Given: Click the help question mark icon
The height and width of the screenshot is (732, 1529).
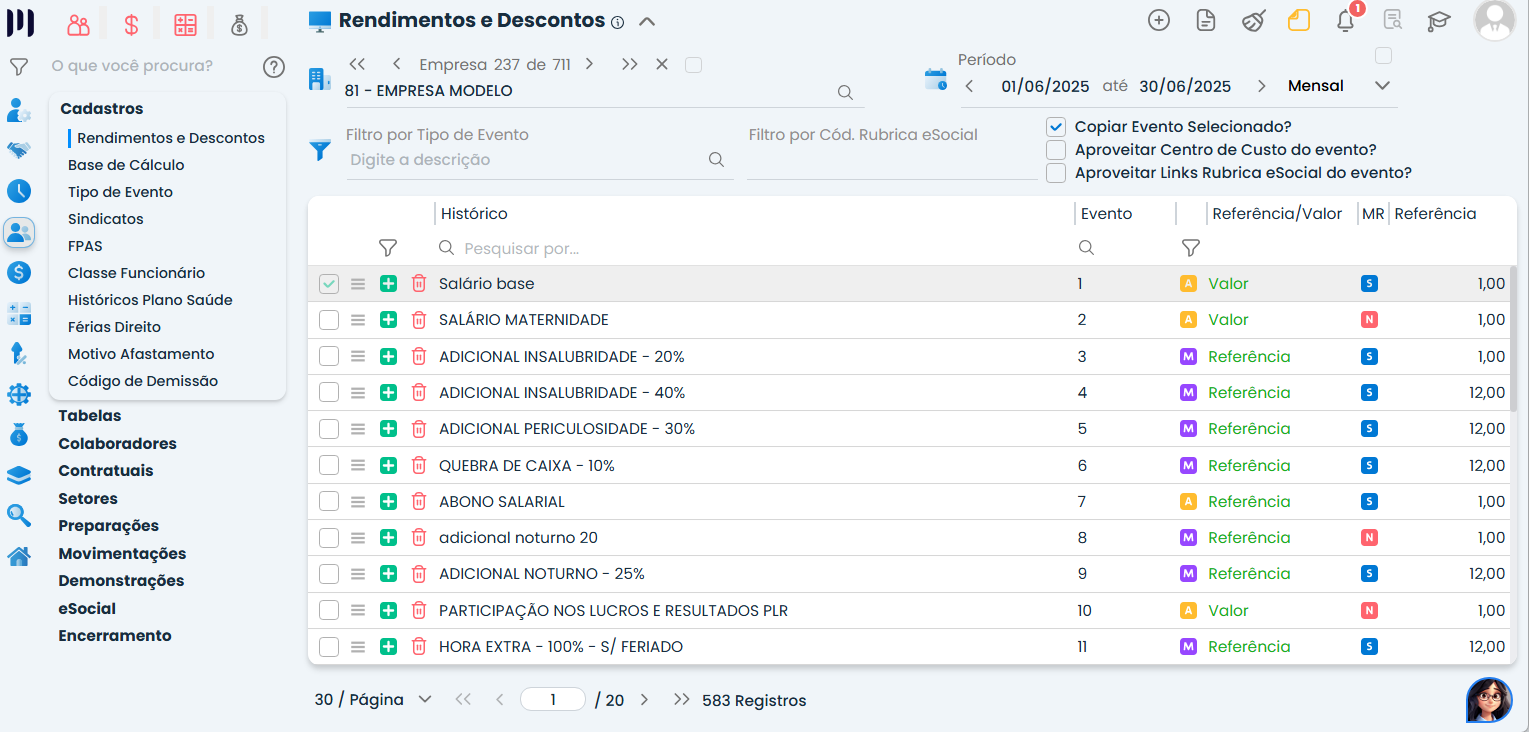Looking at the screenshot, I should tap(274, 67).
